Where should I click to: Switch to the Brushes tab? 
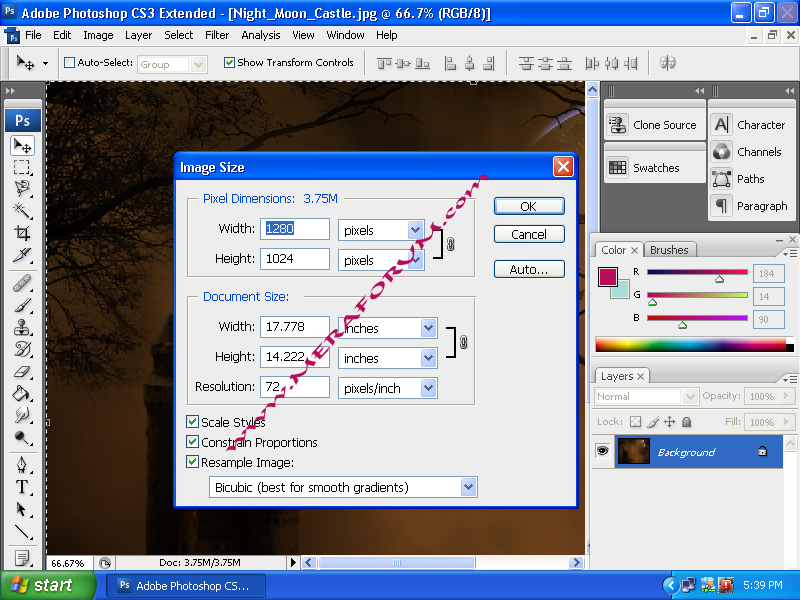click(669, 250)
